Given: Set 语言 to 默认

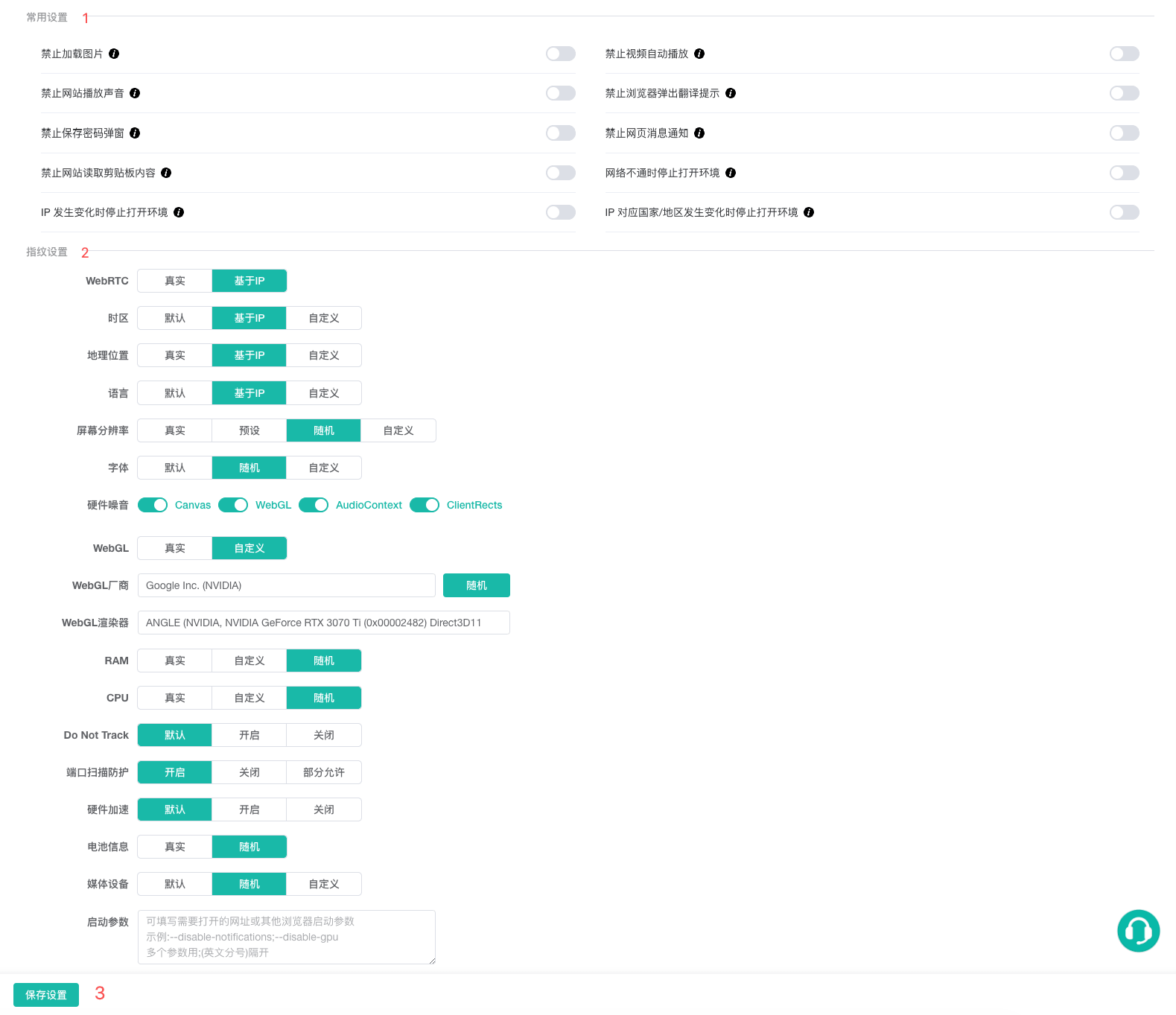Looking at the screenshot, I should 175,393.
